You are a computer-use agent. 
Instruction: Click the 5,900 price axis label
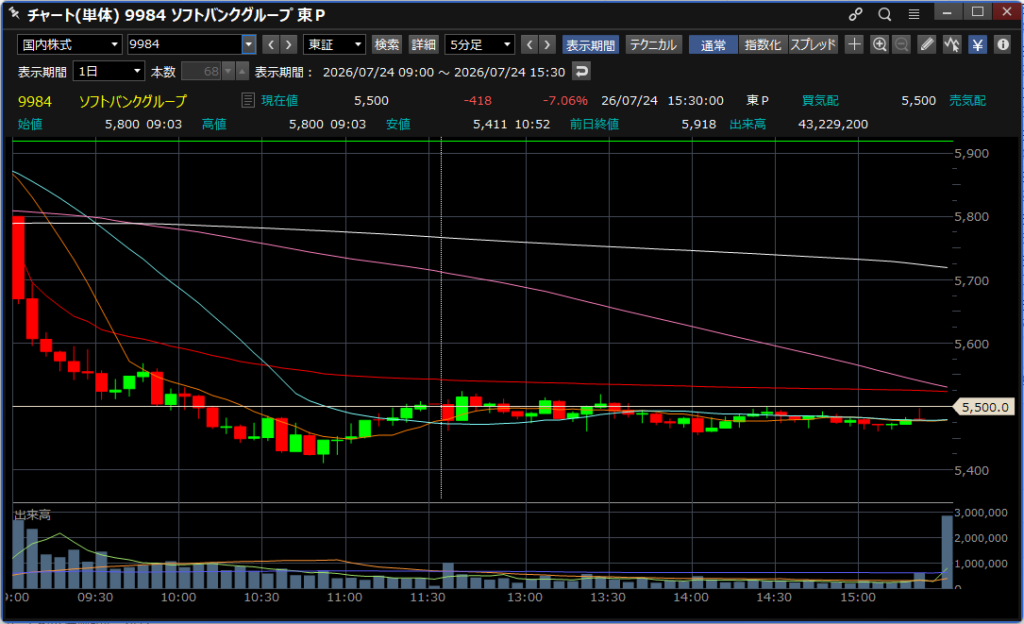coord(971,153)
